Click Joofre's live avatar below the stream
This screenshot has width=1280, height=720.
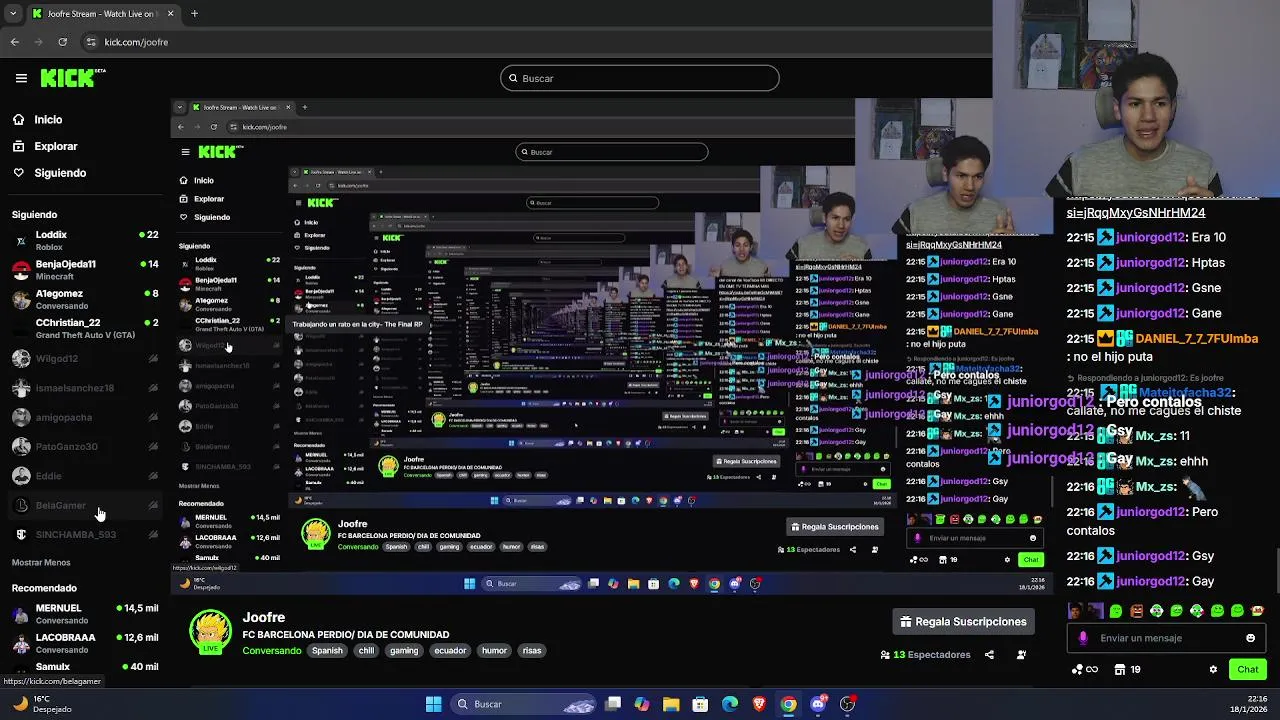coord(210,632)
